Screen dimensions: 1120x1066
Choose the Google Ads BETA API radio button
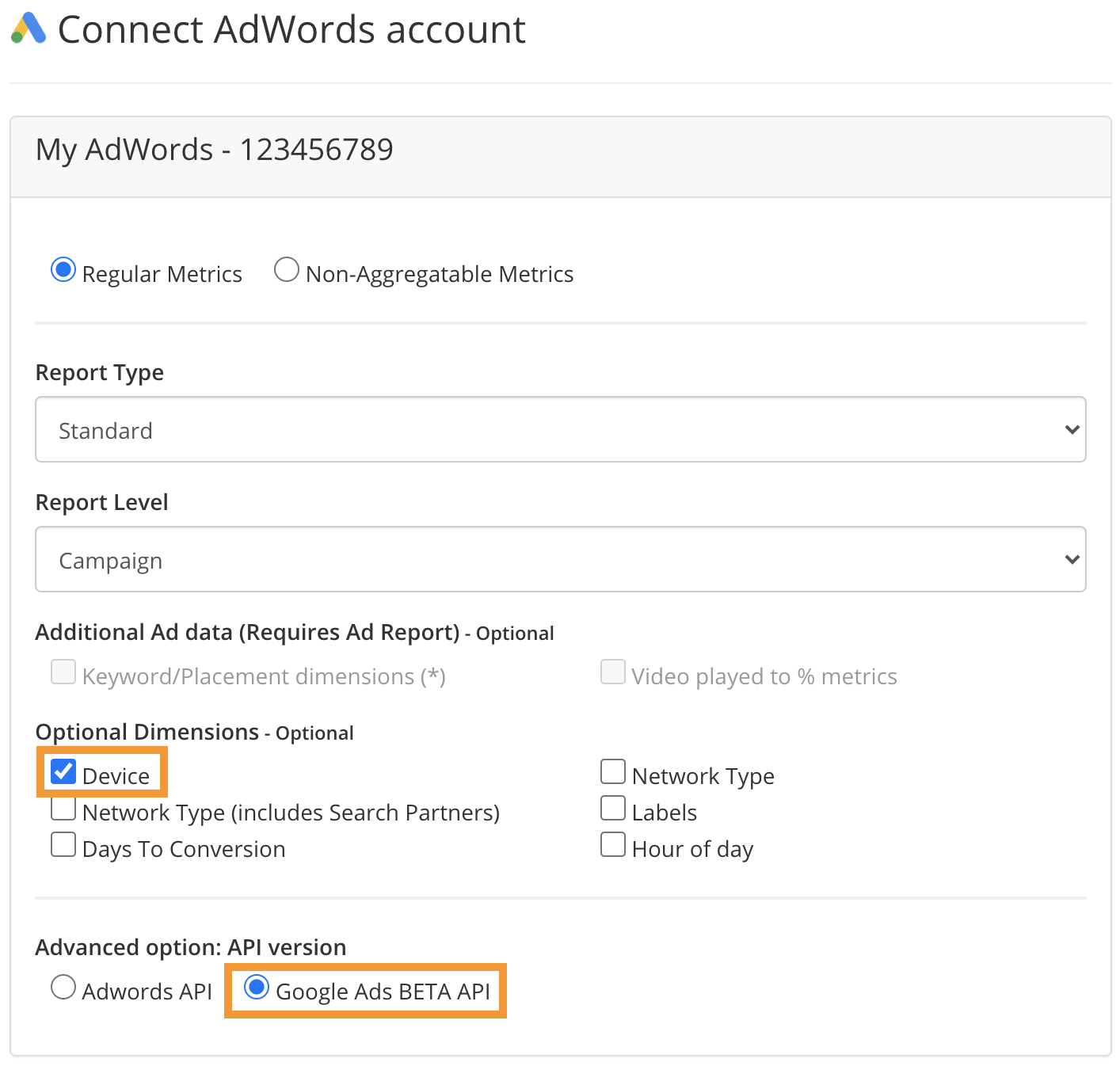coord(257,988)
